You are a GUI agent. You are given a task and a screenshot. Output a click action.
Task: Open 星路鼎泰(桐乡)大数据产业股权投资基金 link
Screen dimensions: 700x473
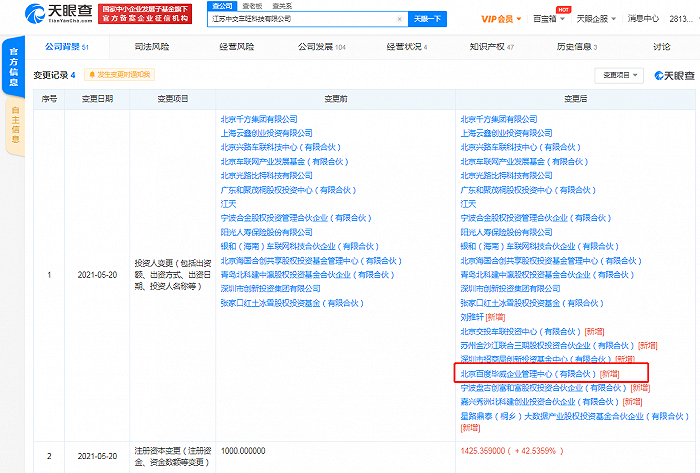pos(575,416)
